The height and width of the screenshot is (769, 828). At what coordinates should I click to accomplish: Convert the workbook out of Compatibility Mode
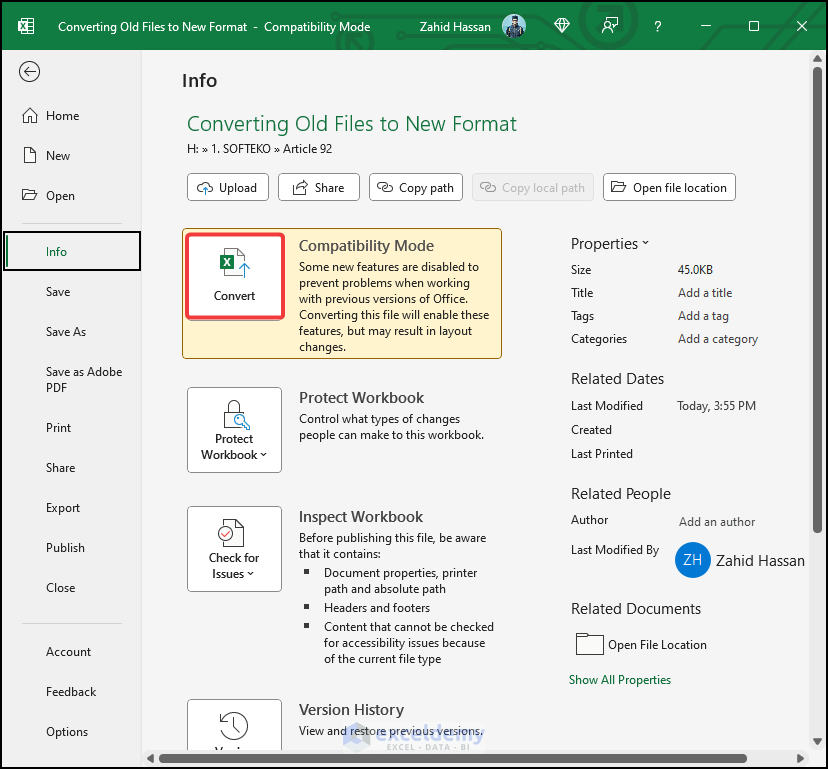pos(234,275)
